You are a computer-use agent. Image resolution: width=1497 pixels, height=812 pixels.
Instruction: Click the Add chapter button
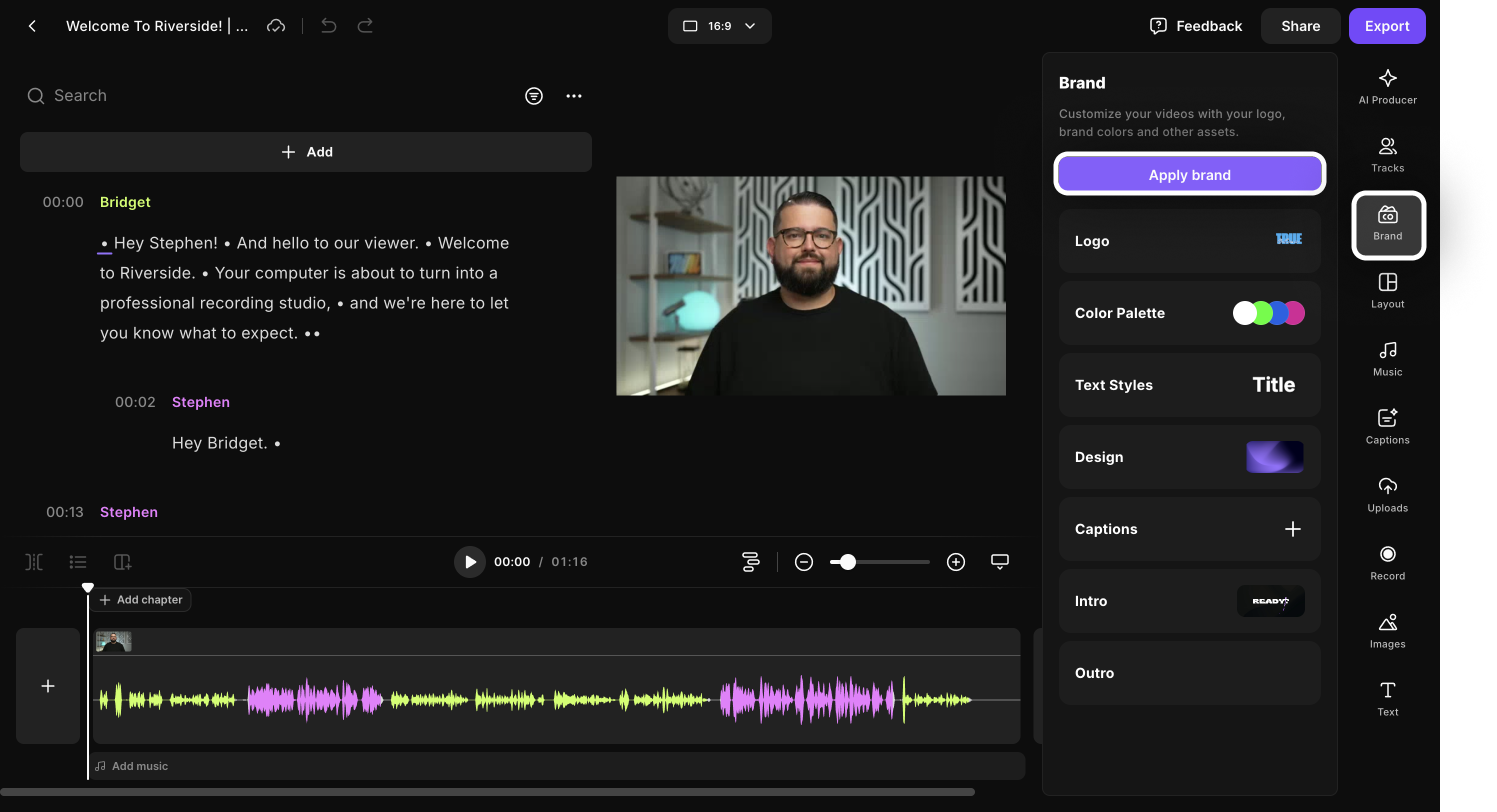141,600
